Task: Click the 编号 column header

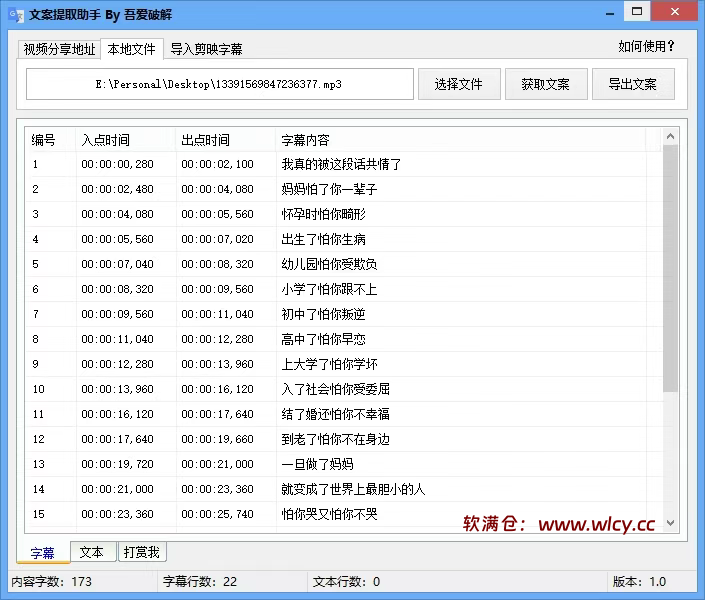Action: 50,140
